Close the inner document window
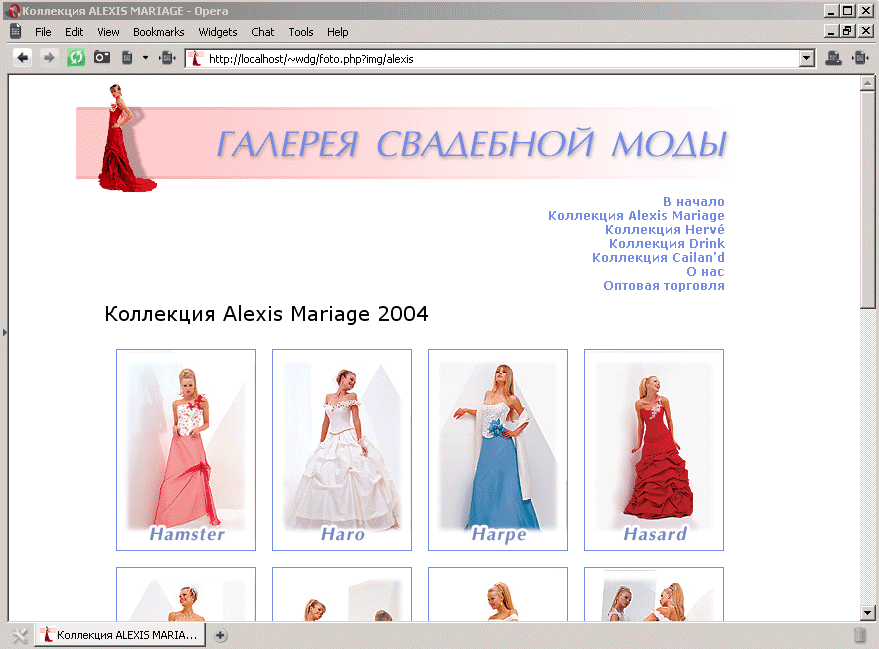Screen dimensions: 879x649 tap(866, 31)
